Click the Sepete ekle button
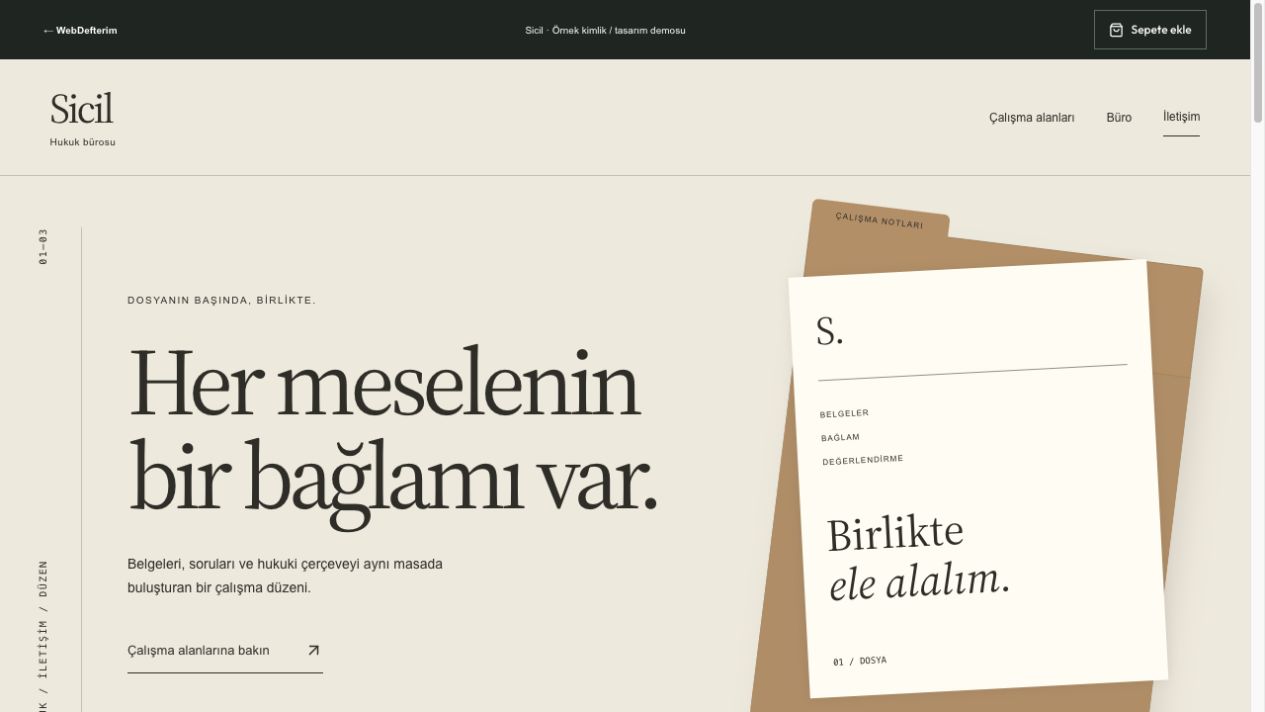 tap(1150, 30)
